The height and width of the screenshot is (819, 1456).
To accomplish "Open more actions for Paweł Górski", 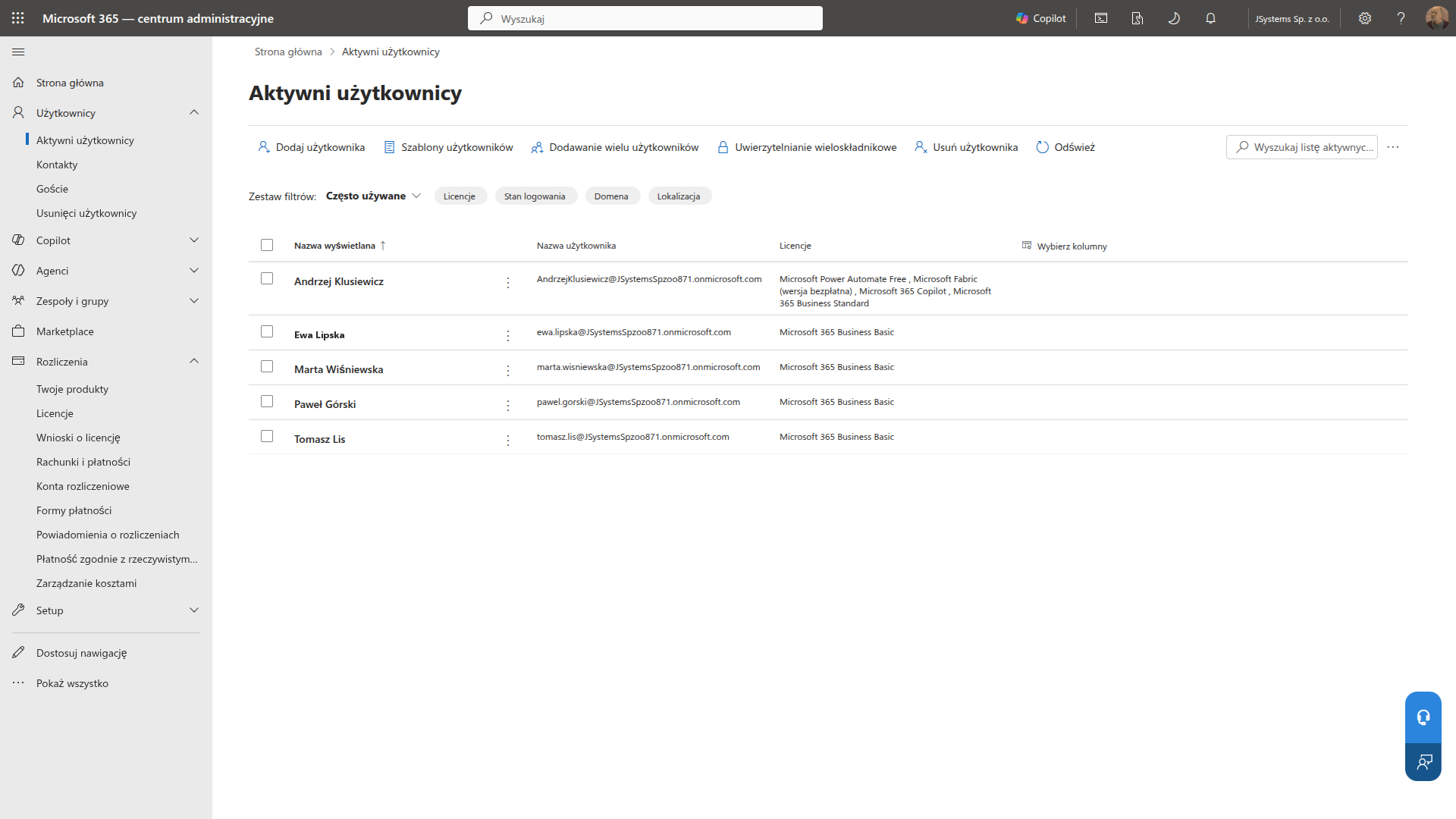I will (508, 406).
